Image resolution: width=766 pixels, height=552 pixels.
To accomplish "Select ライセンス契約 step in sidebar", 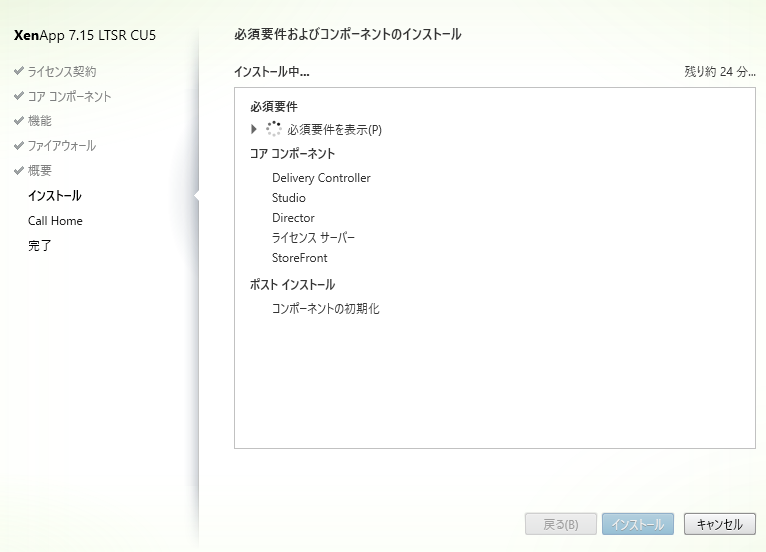I will click(x=62, y=72).
